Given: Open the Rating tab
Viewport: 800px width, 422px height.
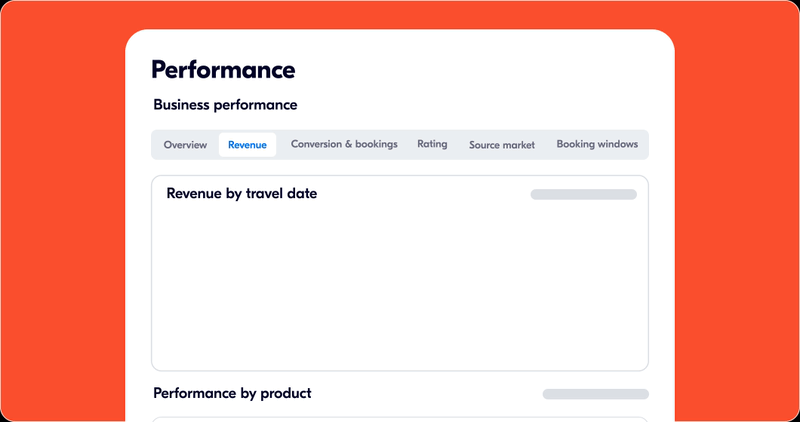Looking at the screenshot, I should [432, 144].
